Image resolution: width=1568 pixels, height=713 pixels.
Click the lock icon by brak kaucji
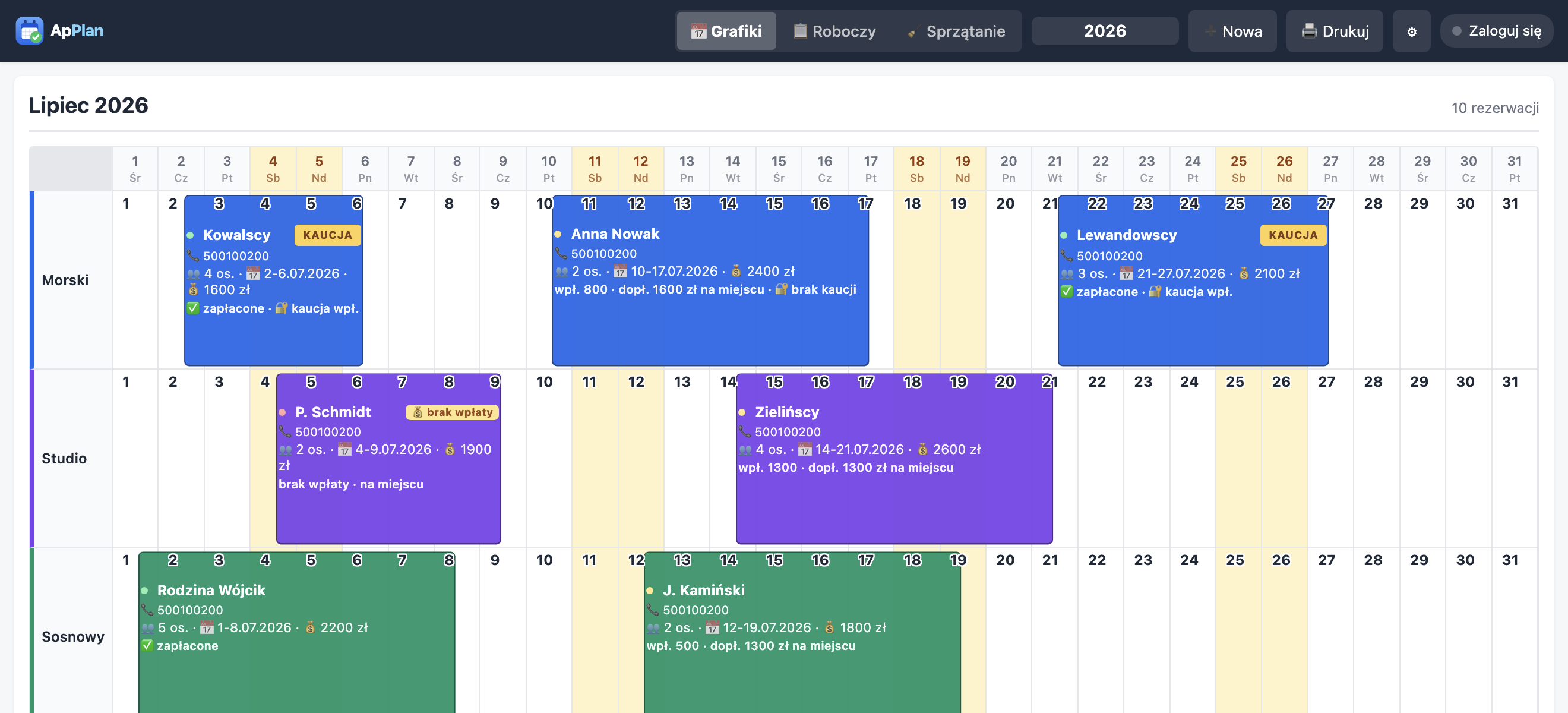click(781, 289)
